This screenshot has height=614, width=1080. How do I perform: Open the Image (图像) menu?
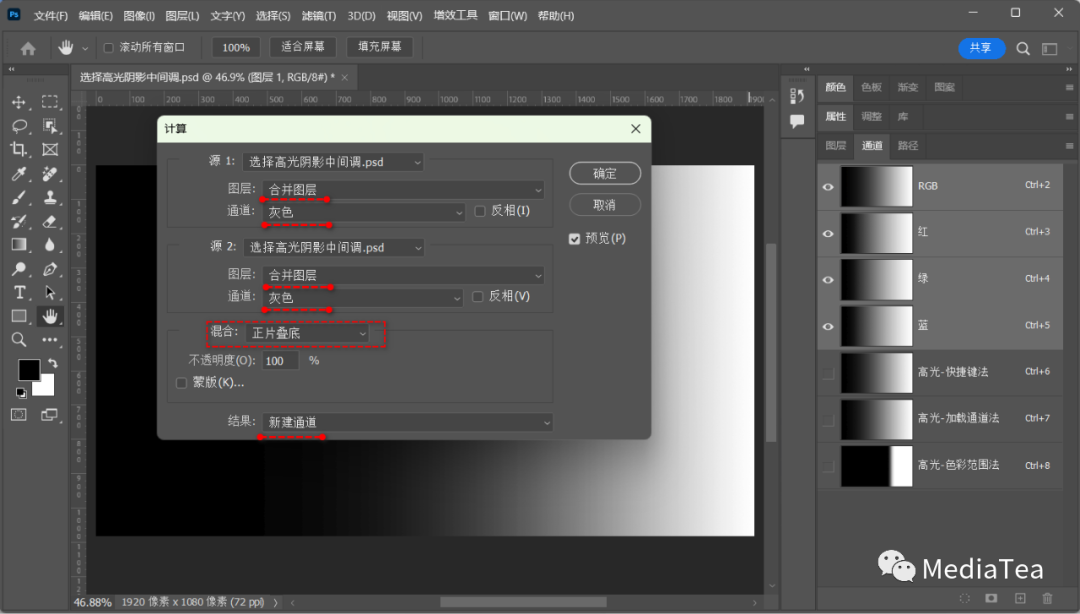click(139, 15)
